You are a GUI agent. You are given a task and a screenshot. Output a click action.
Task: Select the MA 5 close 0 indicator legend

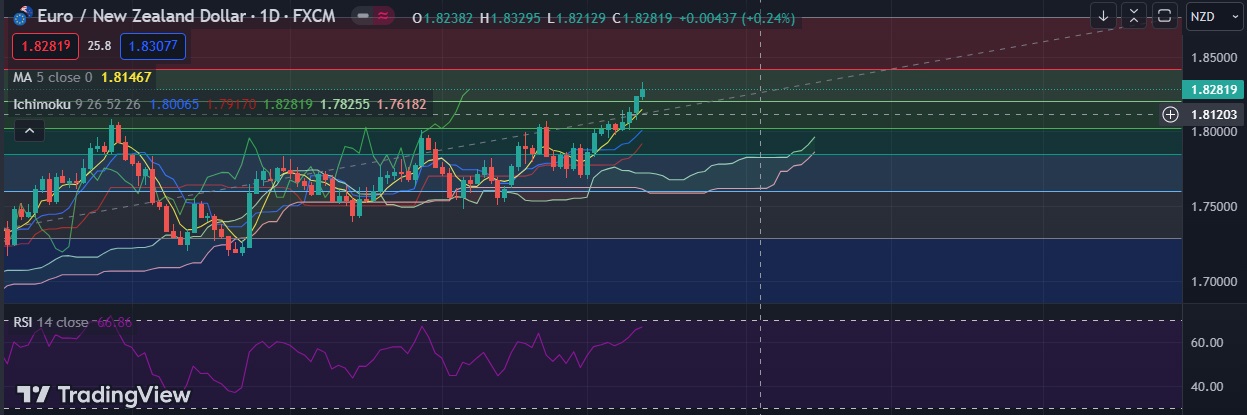coord(53,77)
